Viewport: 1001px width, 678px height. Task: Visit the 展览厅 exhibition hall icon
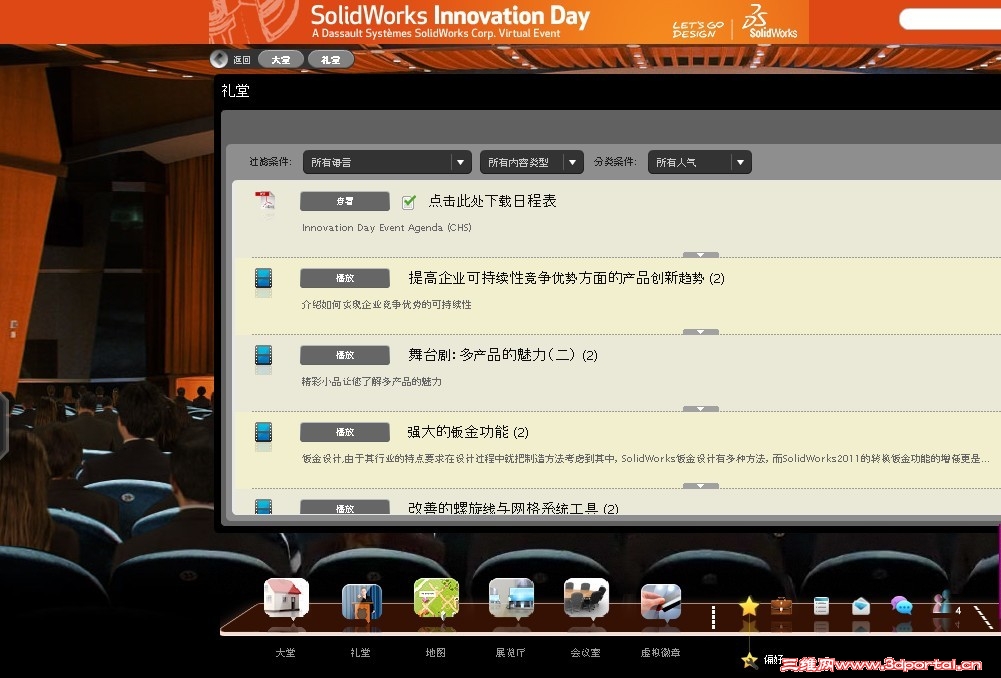[x=511, y=598]
